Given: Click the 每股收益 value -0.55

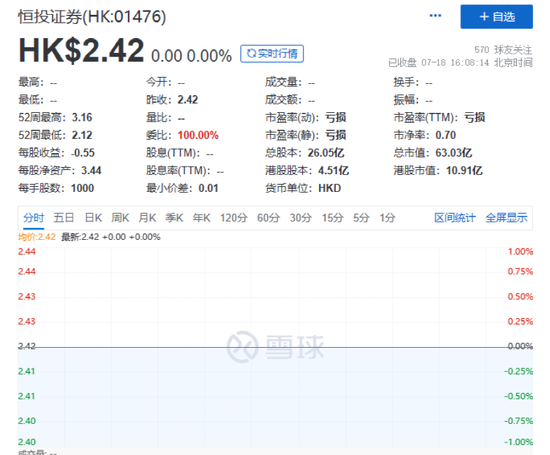Looking at the screenshot, I should (83, 153).
